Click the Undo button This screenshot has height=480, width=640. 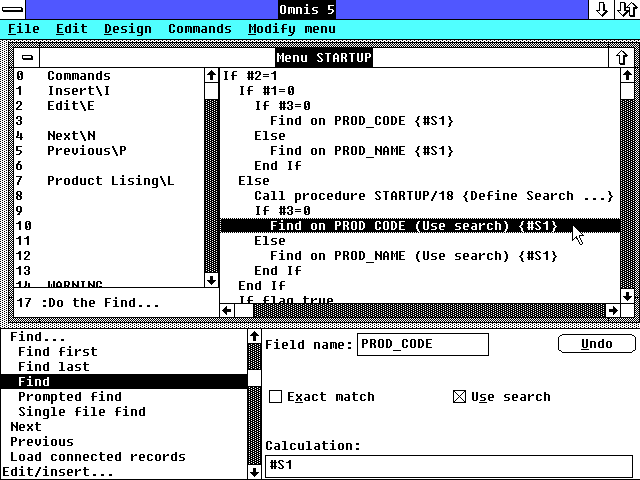click(596, 344)
